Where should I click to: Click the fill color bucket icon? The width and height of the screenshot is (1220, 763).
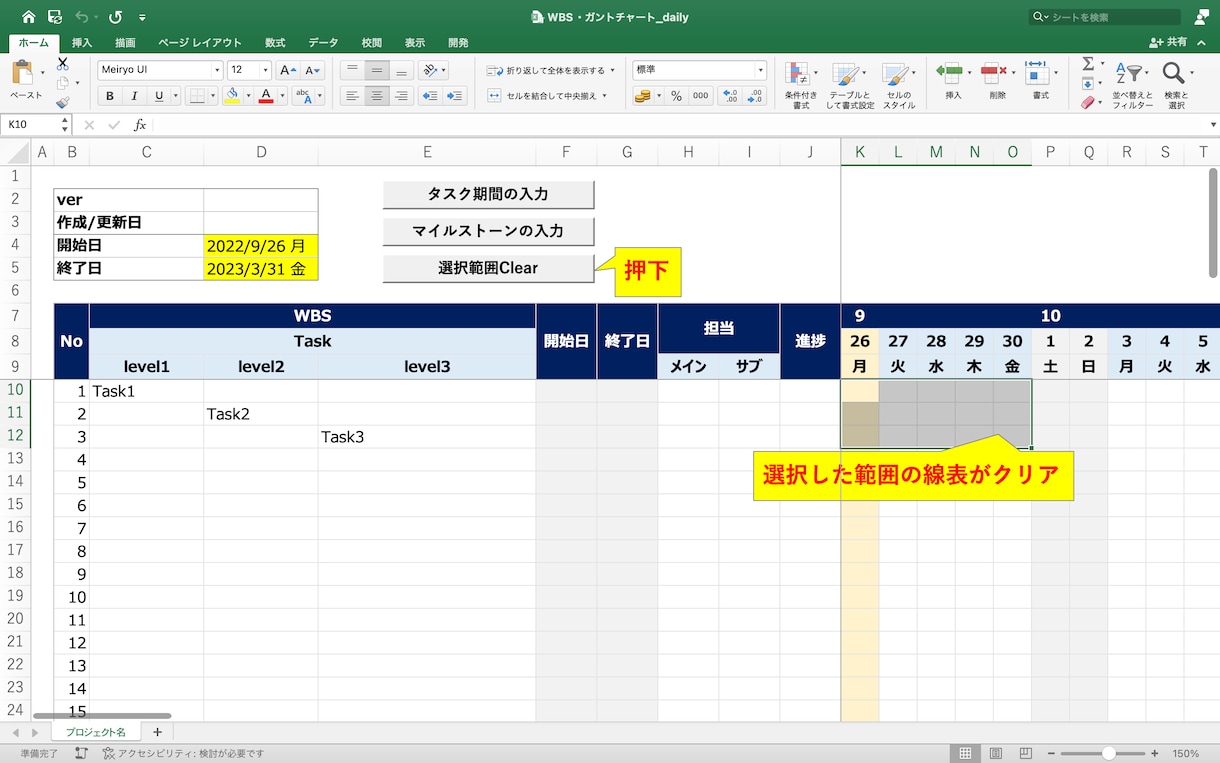click(x=232, y=96)
